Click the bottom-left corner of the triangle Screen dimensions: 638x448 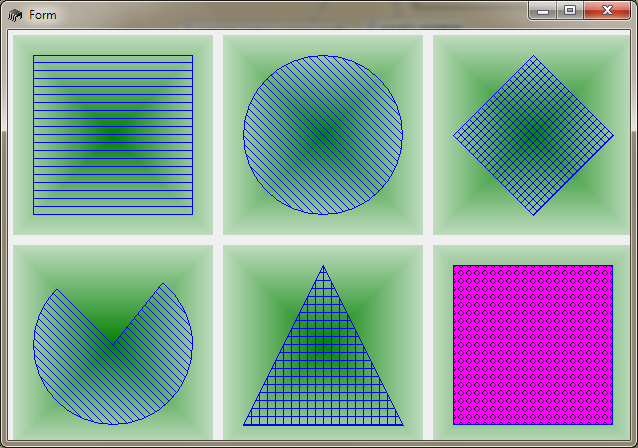click(x=244, y=424)
